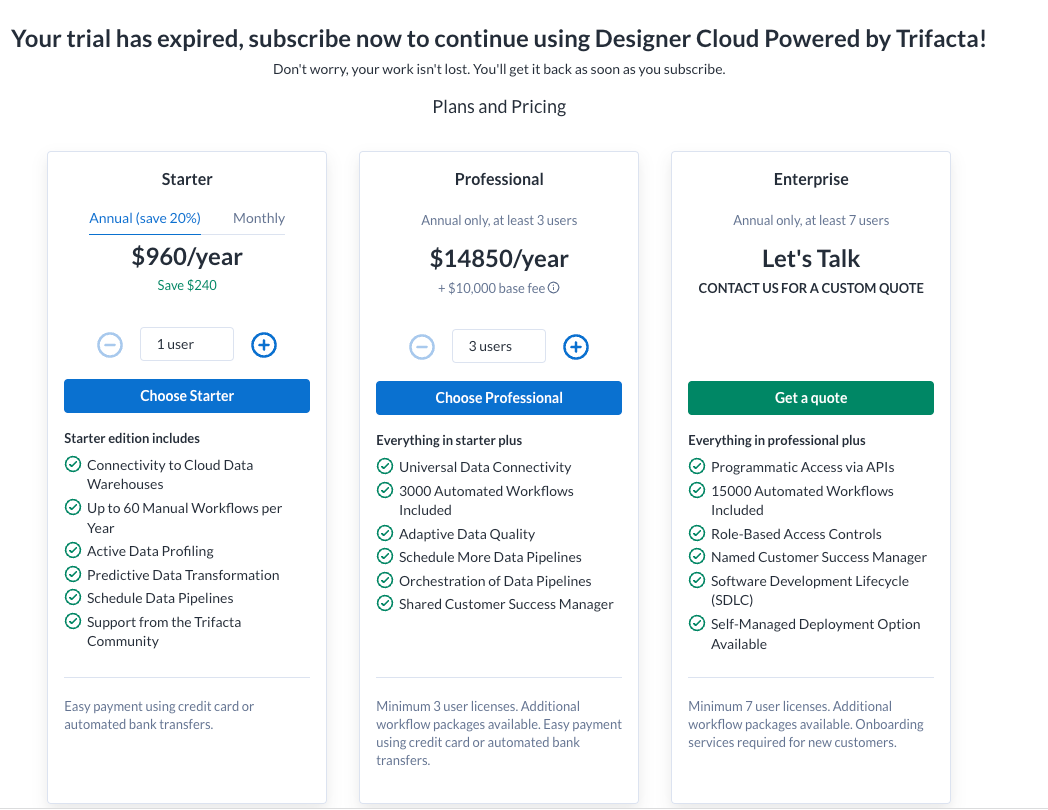Increase the Professional plan user count with plus
The width and height of the screenshot is (1048, 810).
coord(575,347)
